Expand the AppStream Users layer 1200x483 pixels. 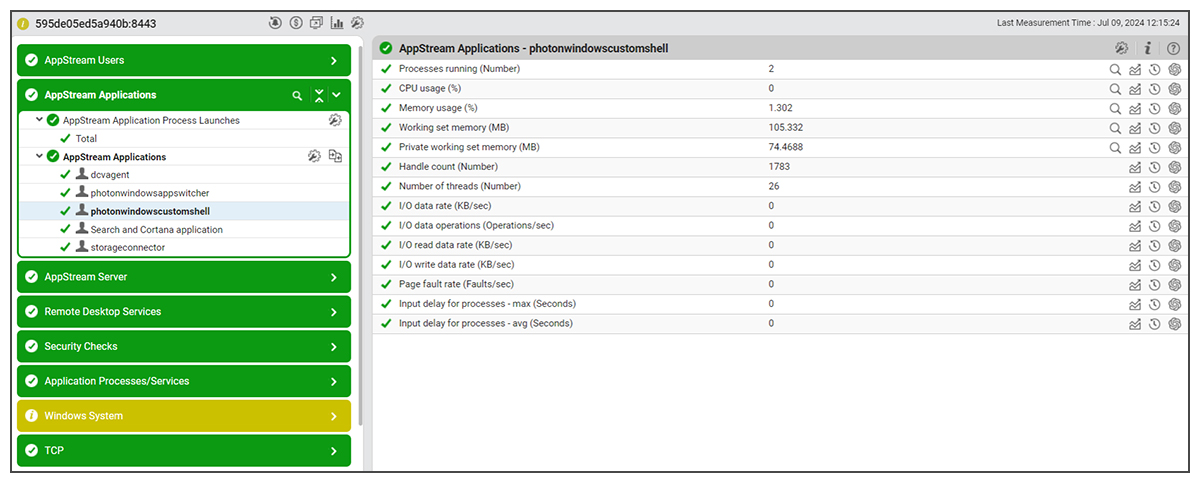point(334,61)
